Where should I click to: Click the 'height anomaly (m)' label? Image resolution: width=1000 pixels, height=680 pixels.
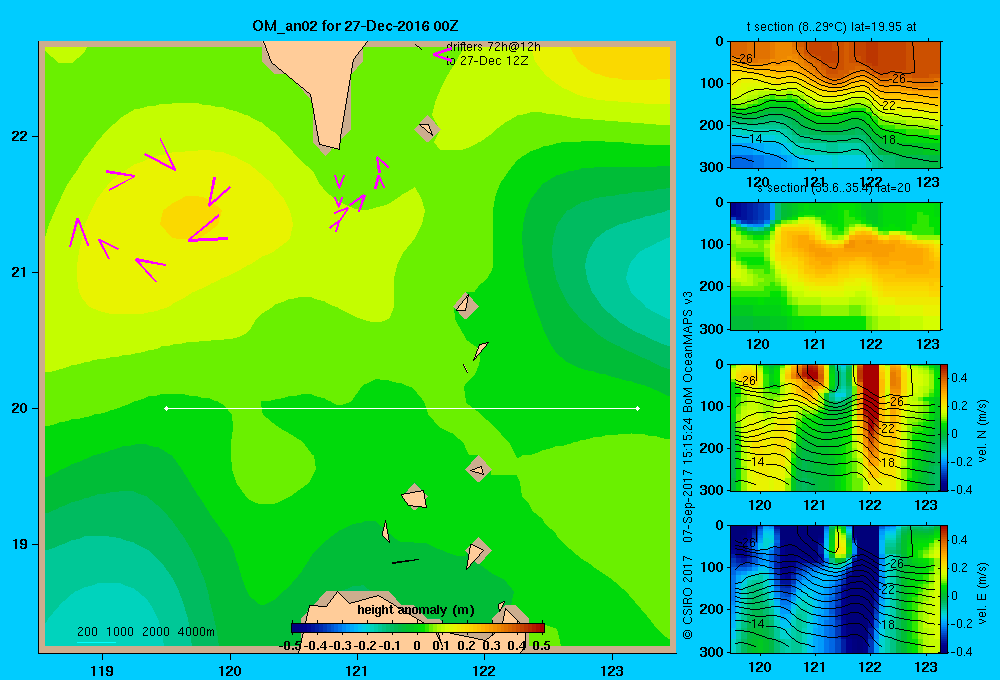[x=416, y=610]
